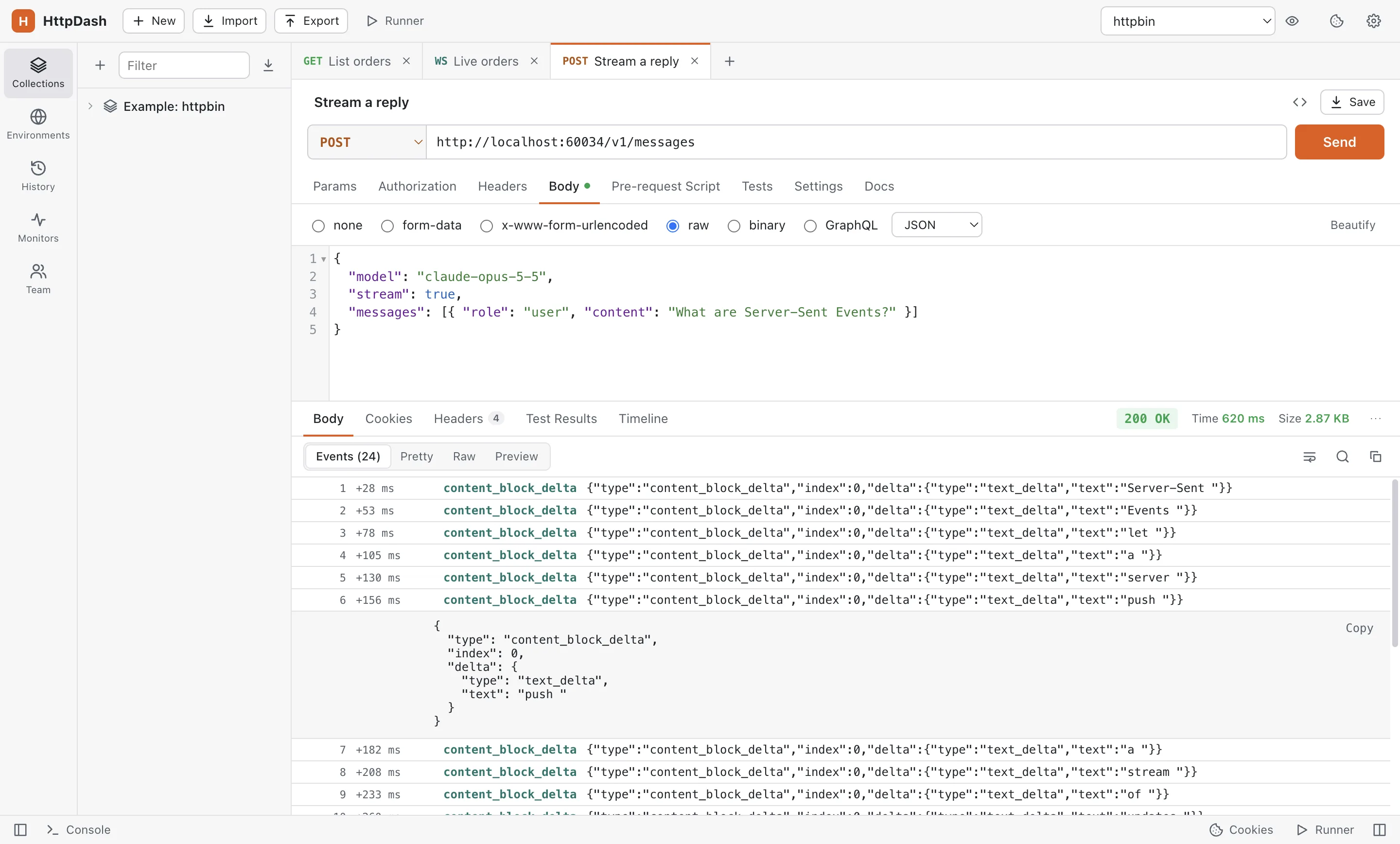
Task: Switch to the Pretty response view
Action: coord(417,457)
